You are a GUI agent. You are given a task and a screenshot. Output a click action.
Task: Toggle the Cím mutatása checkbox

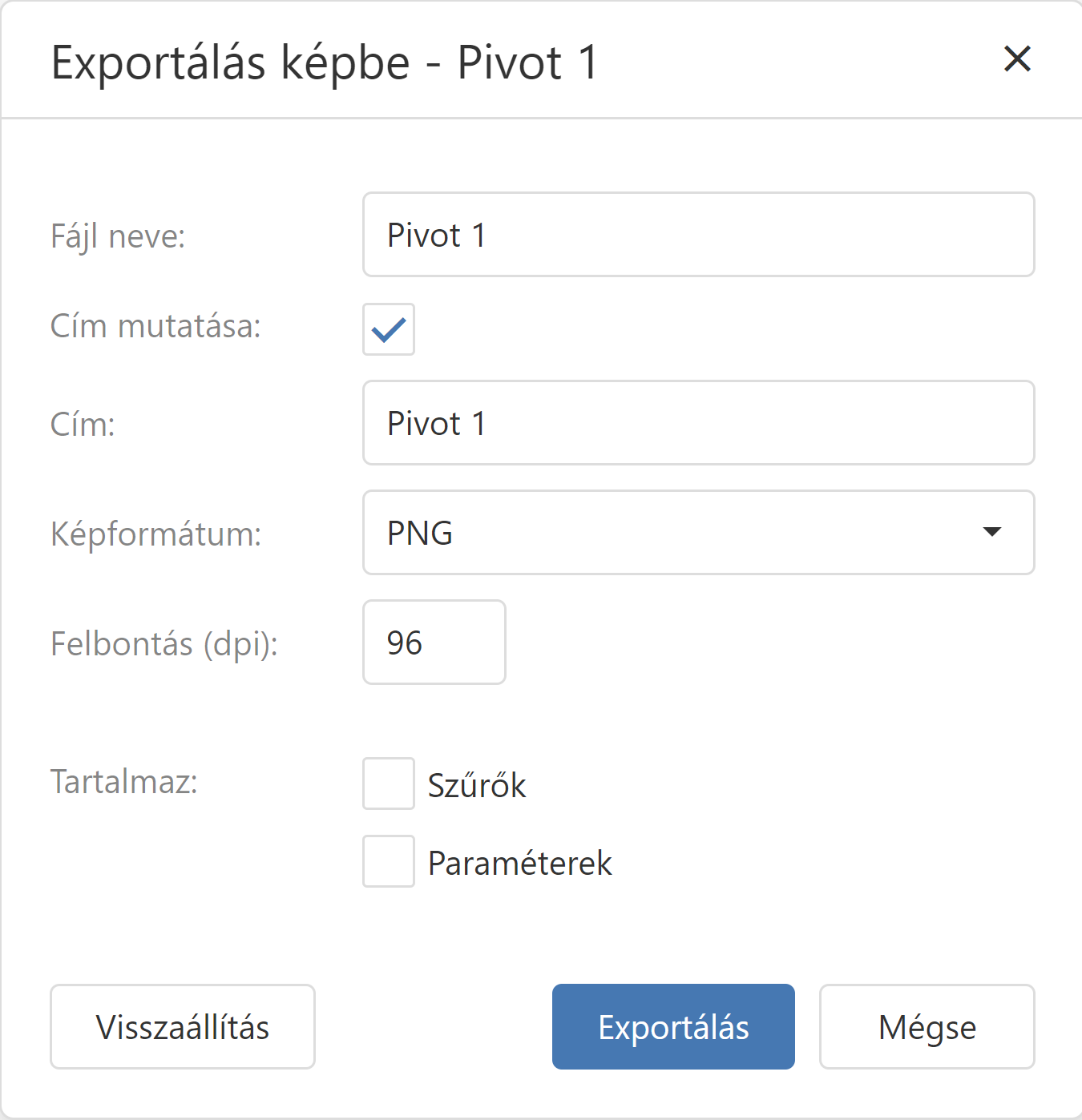(x=389, y=329)
